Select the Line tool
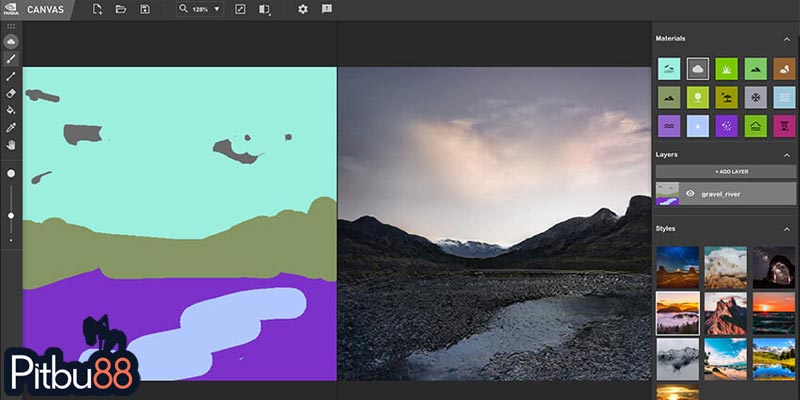The image size is (800, 400). coord(11,77)
